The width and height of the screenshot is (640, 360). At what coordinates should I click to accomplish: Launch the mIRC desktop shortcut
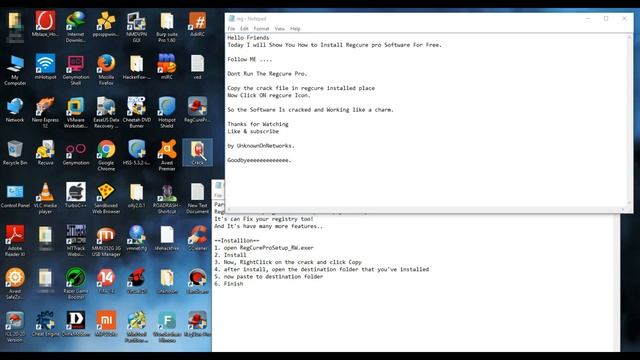(167, 67)
